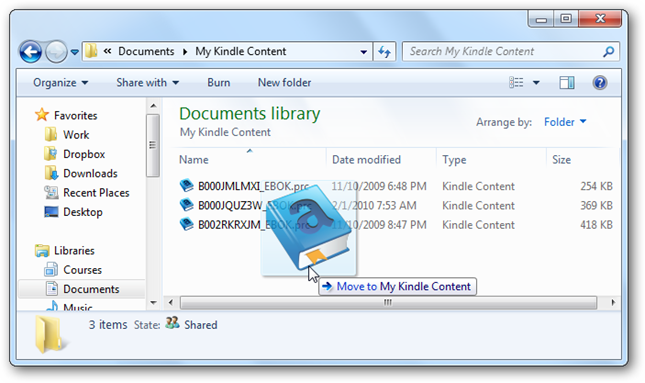
Task: Click the 11/10/2009 6:48 PM date cell
Action: tap(379, 186)
